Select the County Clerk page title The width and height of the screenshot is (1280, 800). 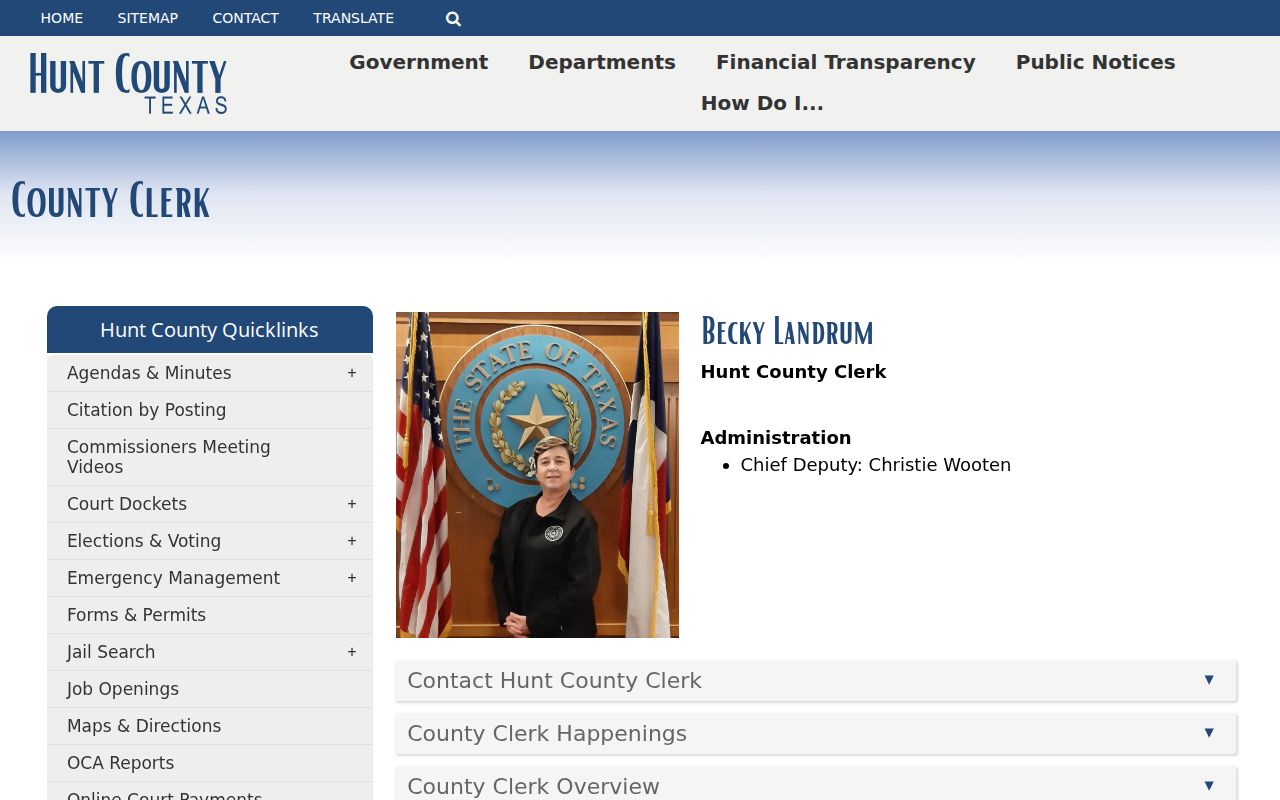(x=110, y=201)
